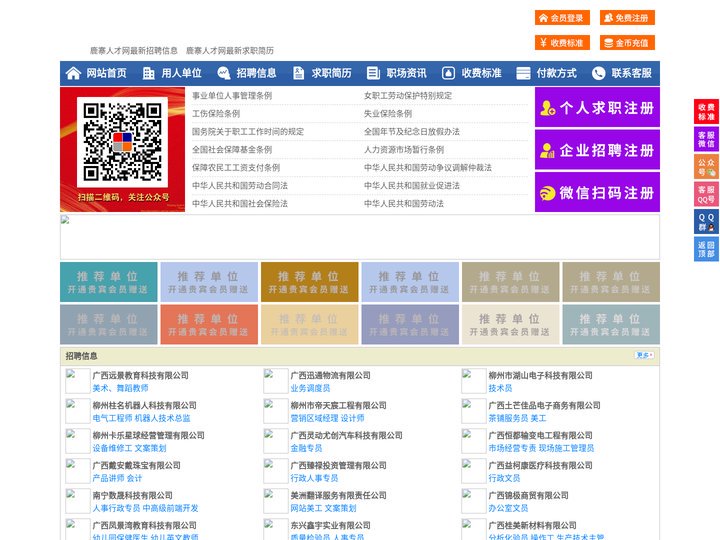Click the logo image of 柳州市湖山电子科技有限公司
Image resolution: width=720 pixels, height=540 pixels.
473,381
